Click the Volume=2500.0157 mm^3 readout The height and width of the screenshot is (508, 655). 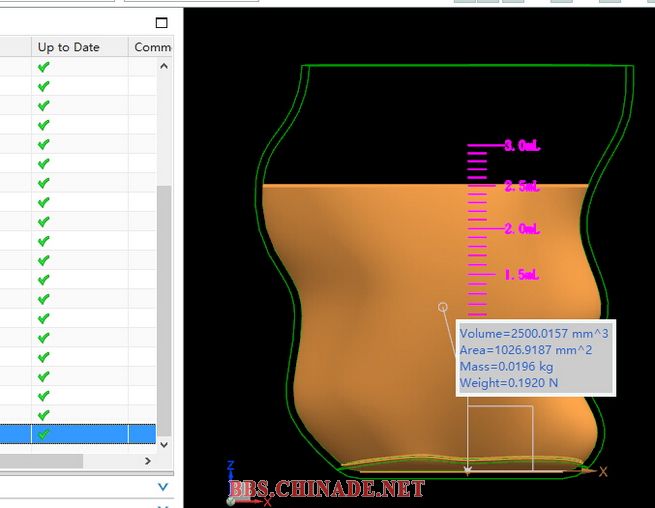point(534,333)
